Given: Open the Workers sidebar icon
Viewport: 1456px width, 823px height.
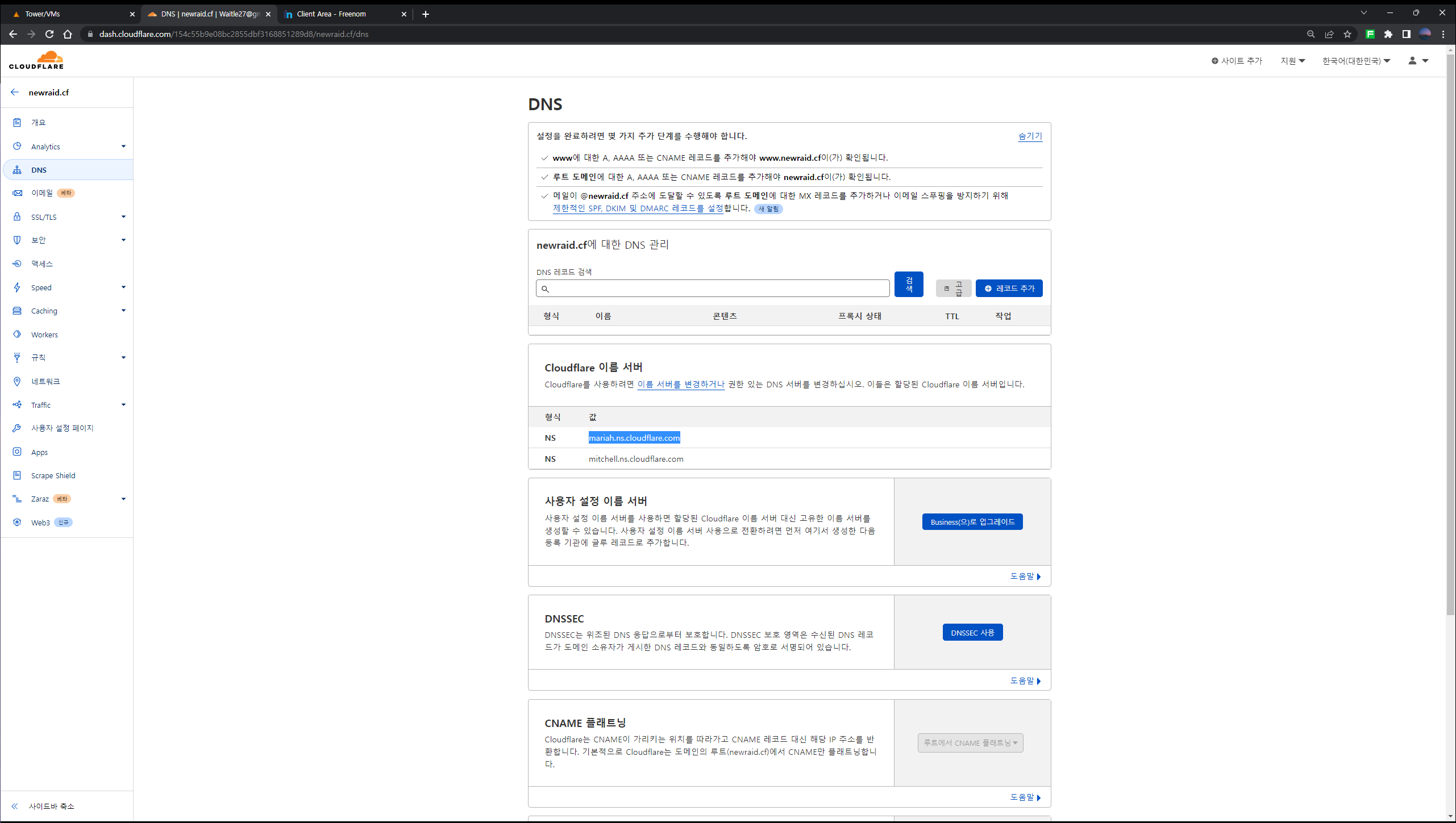Looking at the screenshot, I should point(17,335).
